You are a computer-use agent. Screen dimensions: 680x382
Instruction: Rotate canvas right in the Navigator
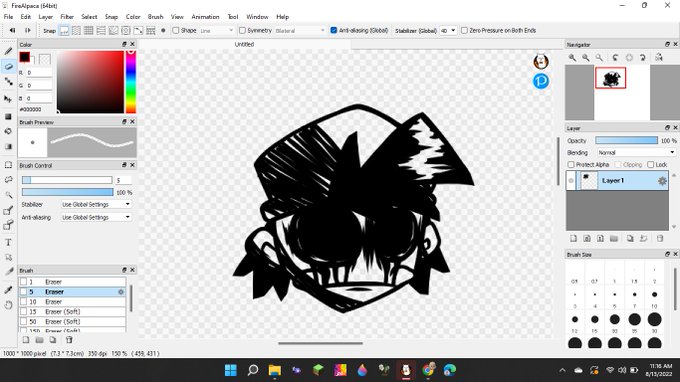coord(643,57)
